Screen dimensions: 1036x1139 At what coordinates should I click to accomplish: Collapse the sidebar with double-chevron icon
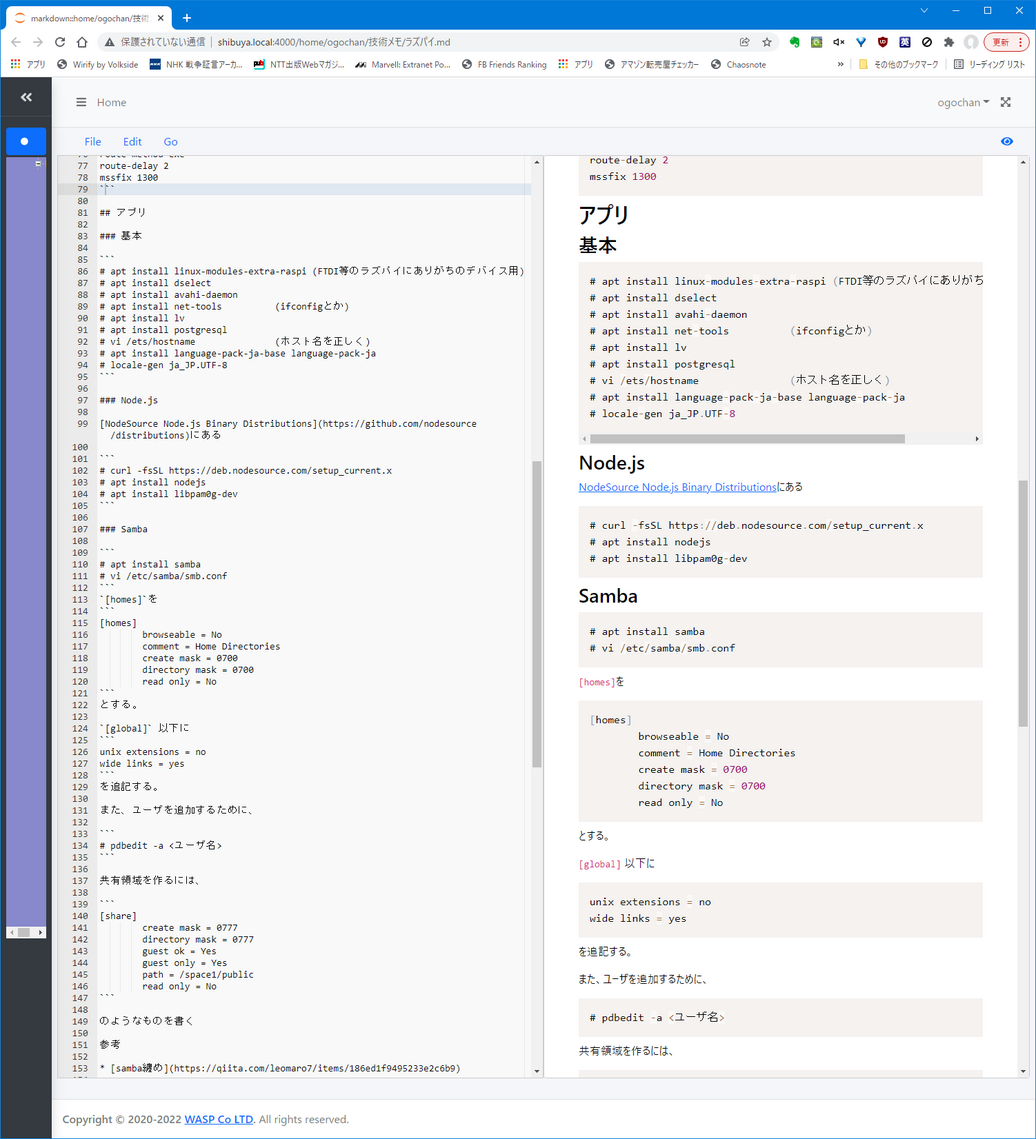[26, 97]
